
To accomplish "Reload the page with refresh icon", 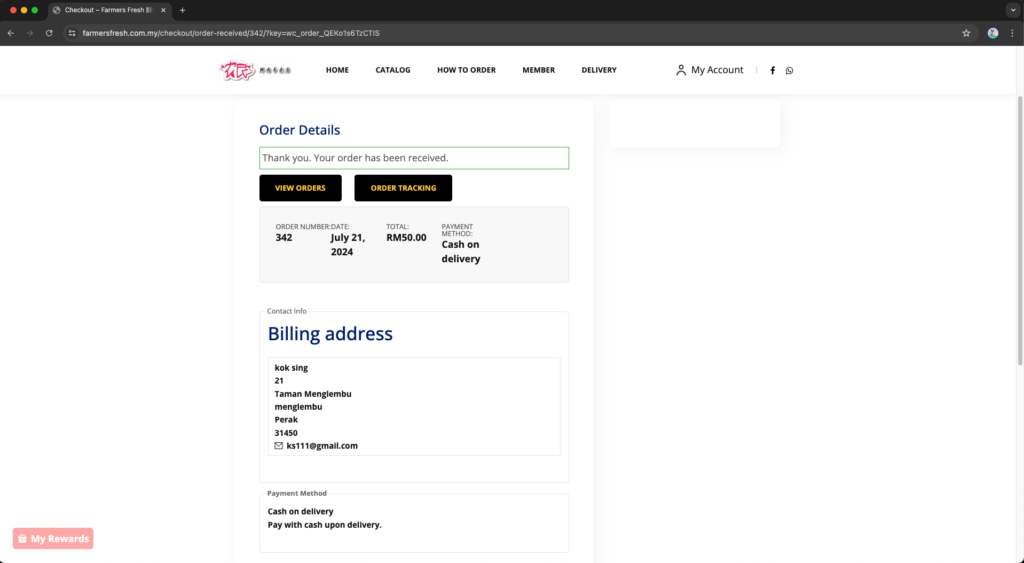I will pos(49,33).
